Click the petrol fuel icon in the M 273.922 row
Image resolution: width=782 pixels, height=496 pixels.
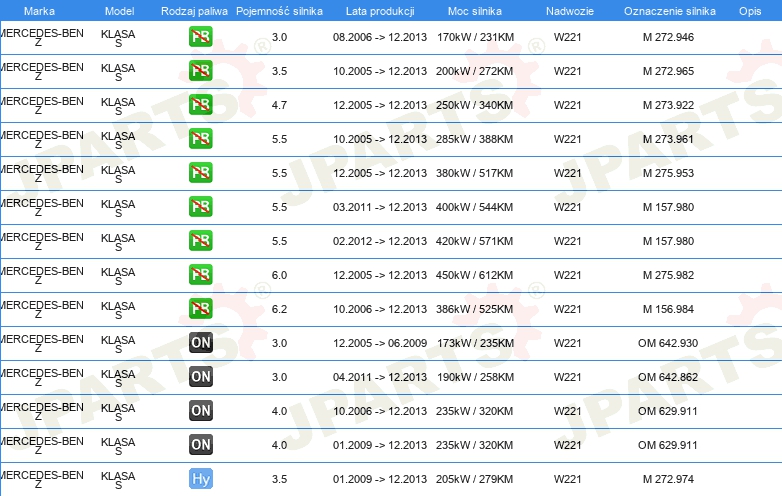click(200, 105)
